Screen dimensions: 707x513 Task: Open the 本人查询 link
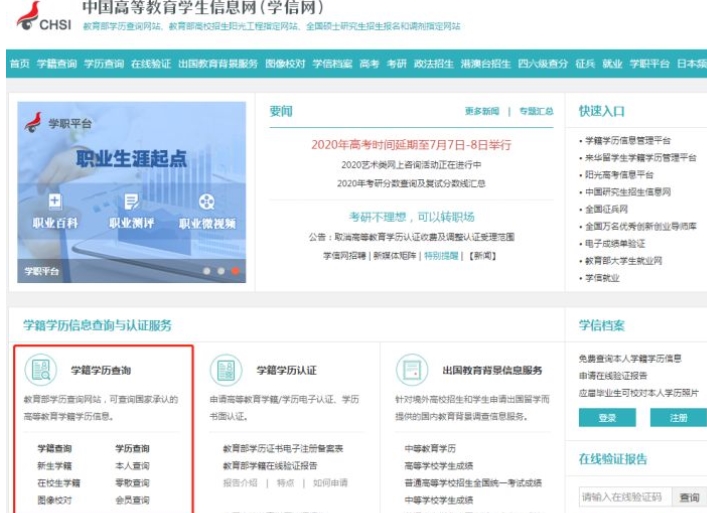132,466
